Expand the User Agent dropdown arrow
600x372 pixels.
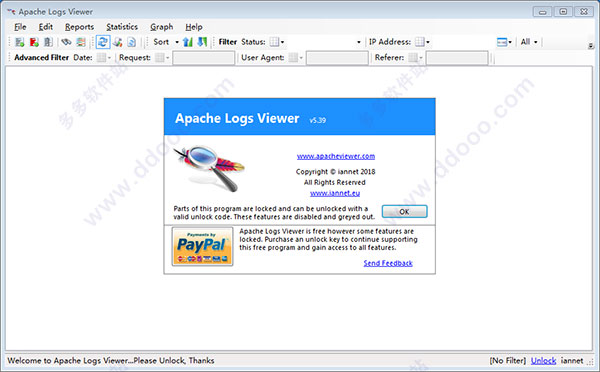click(301, 58)
